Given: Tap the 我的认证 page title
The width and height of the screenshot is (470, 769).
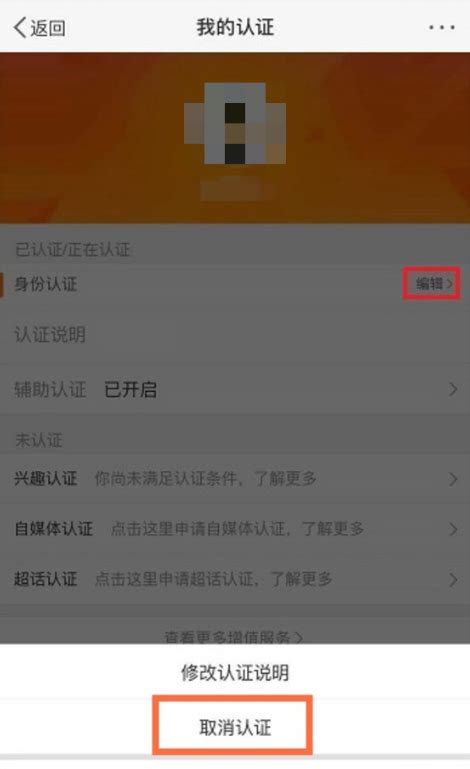Looking at the screenshot, I should pyautogui.click(x=235, y=27).
